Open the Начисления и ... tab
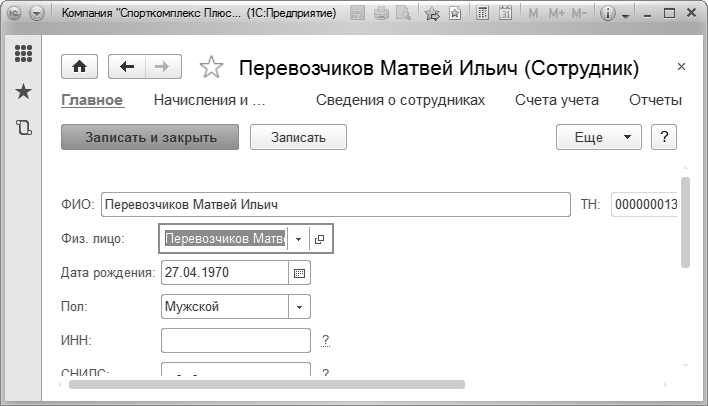Viewport: 708px width, 406px height. click(x=210, y=100)
